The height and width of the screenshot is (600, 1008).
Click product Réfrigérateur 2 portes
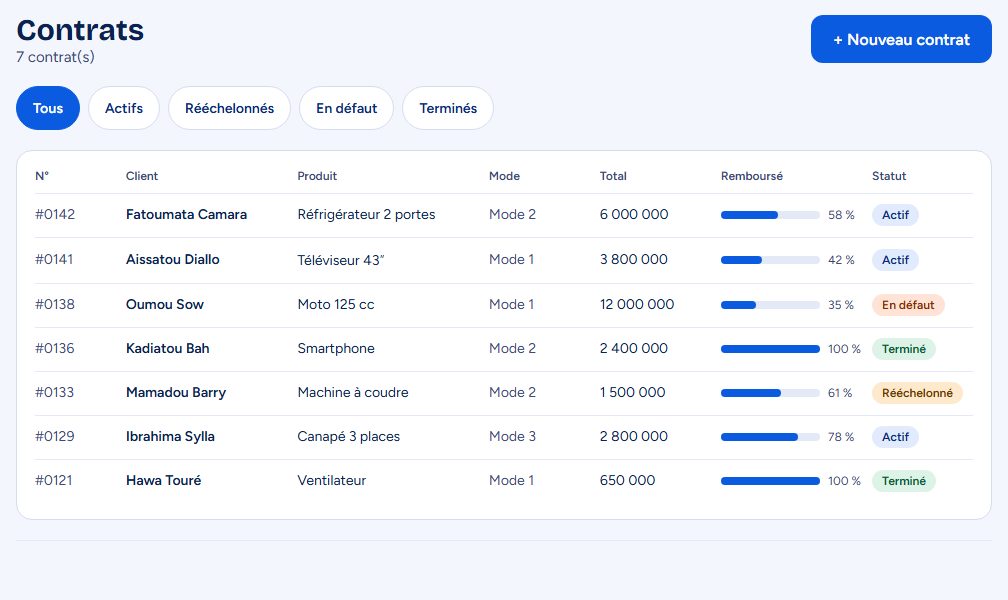[366, 215]
